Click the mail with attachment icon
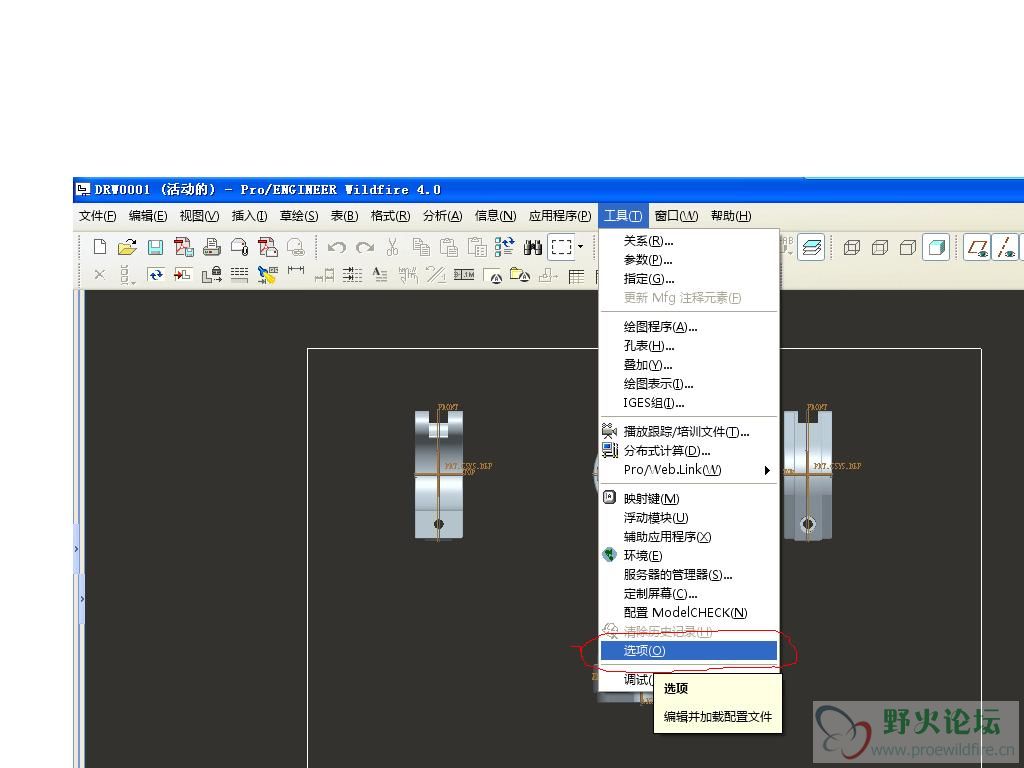Image resolution: width=1024 pixels, height=768 pixels. coord(240,247)
